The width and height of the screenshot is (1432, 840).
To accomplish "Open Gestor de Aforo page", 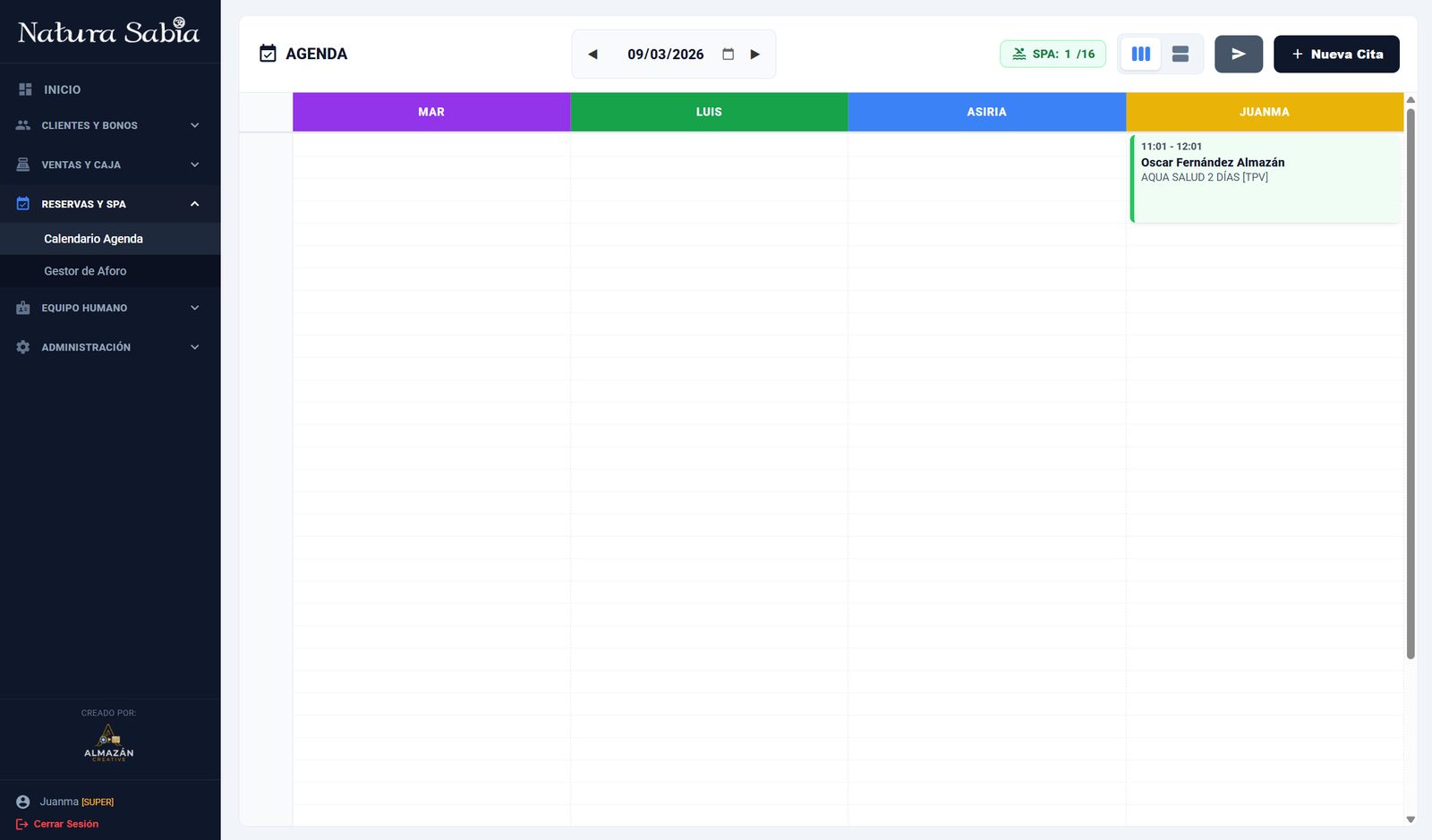I will click(x=85, y=271).
